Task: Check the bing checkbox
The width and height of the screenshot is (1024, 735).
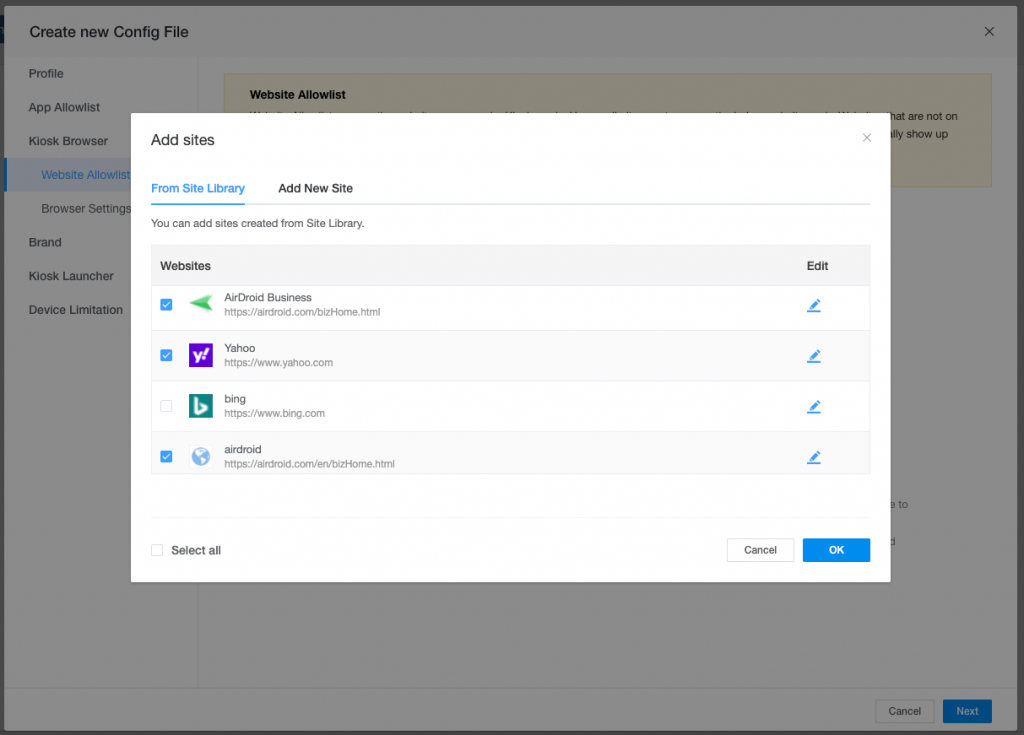Action: (167, 406)
